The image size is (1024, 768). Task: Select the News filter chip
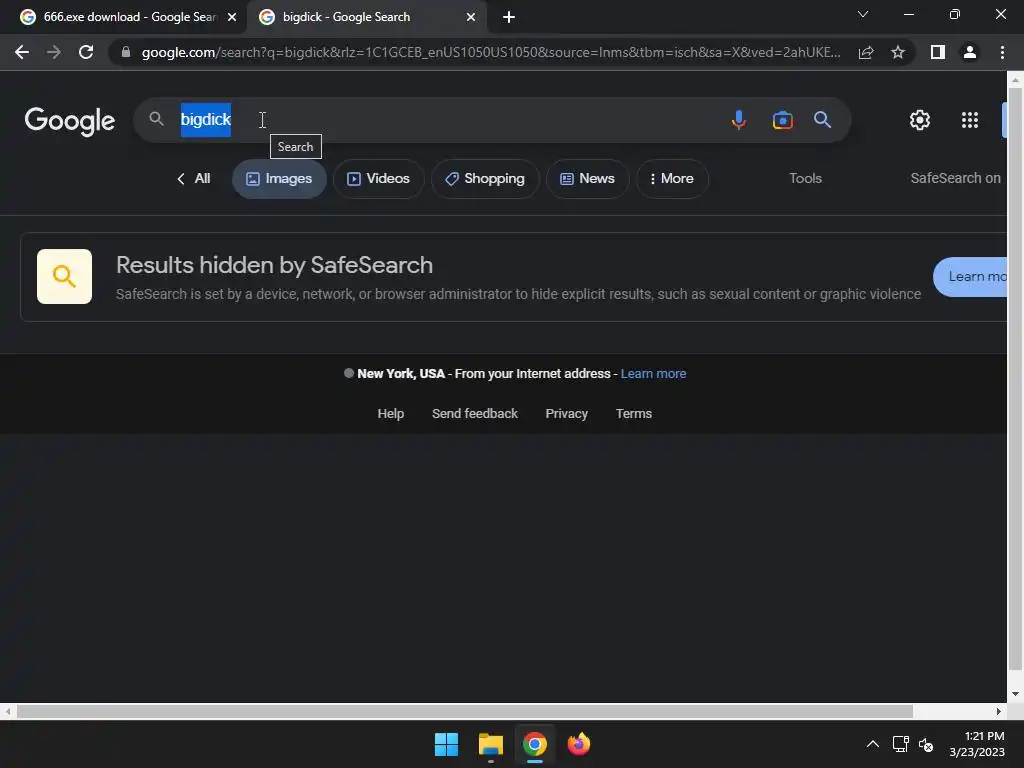coord(588,179)
